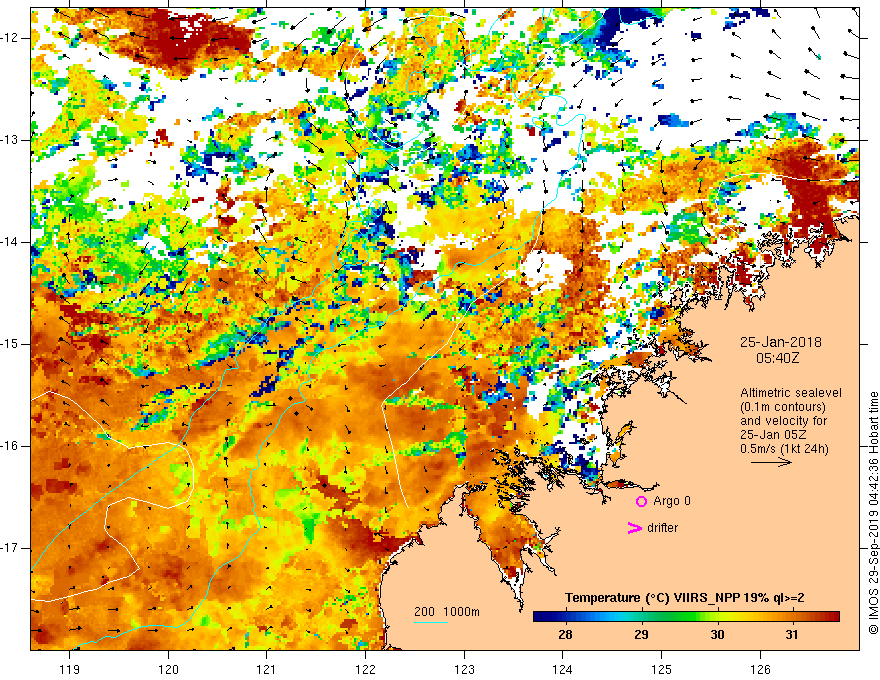
Task: Click latitude axis label -12
Action: pos(10,38)
